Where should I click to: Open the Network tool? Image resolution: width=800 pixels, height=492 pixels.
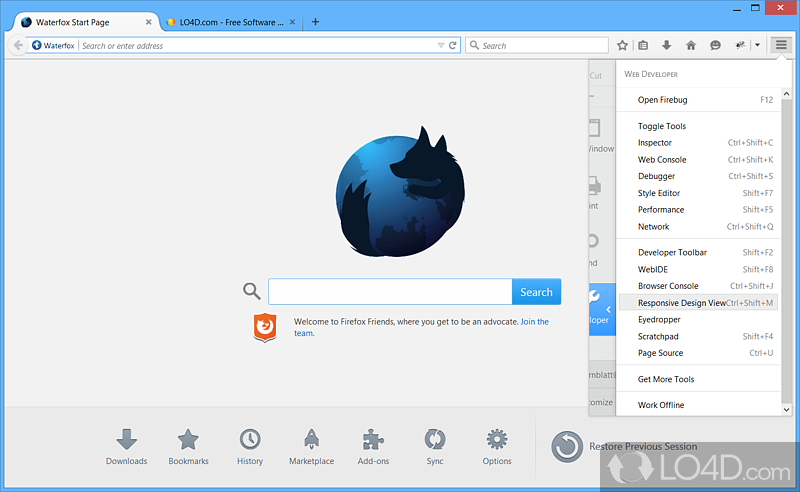pos(698,227)
